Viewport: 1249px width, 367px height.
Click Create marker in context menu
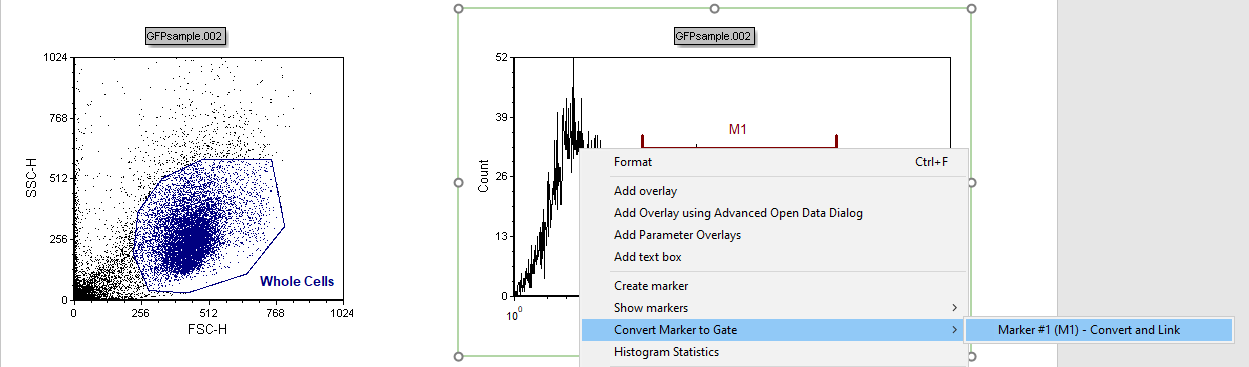click(774, 286)
